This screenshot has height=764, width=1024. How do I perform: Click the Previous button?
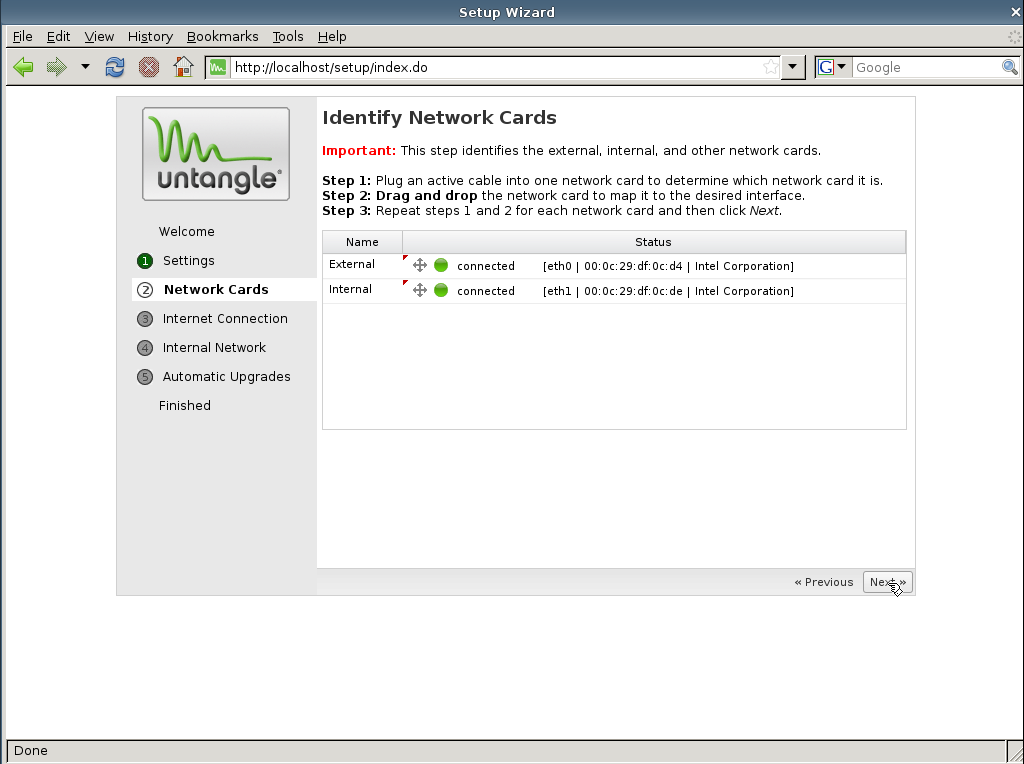[824, 582]
